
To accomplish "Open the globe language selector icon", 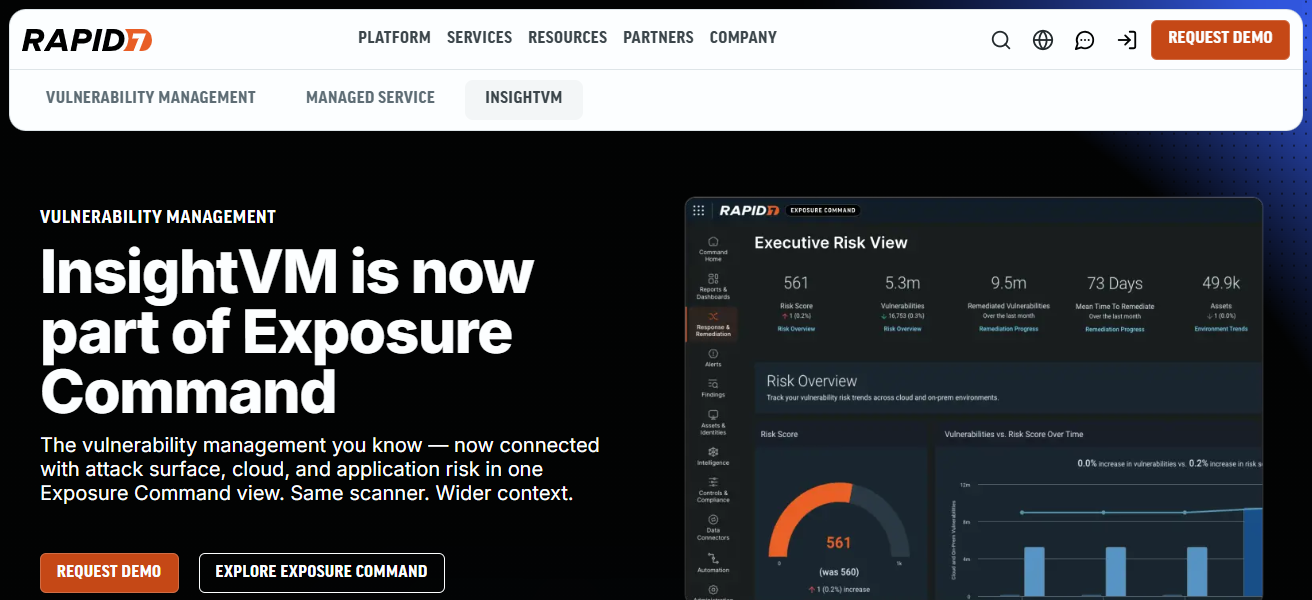I will [1043, 40].
